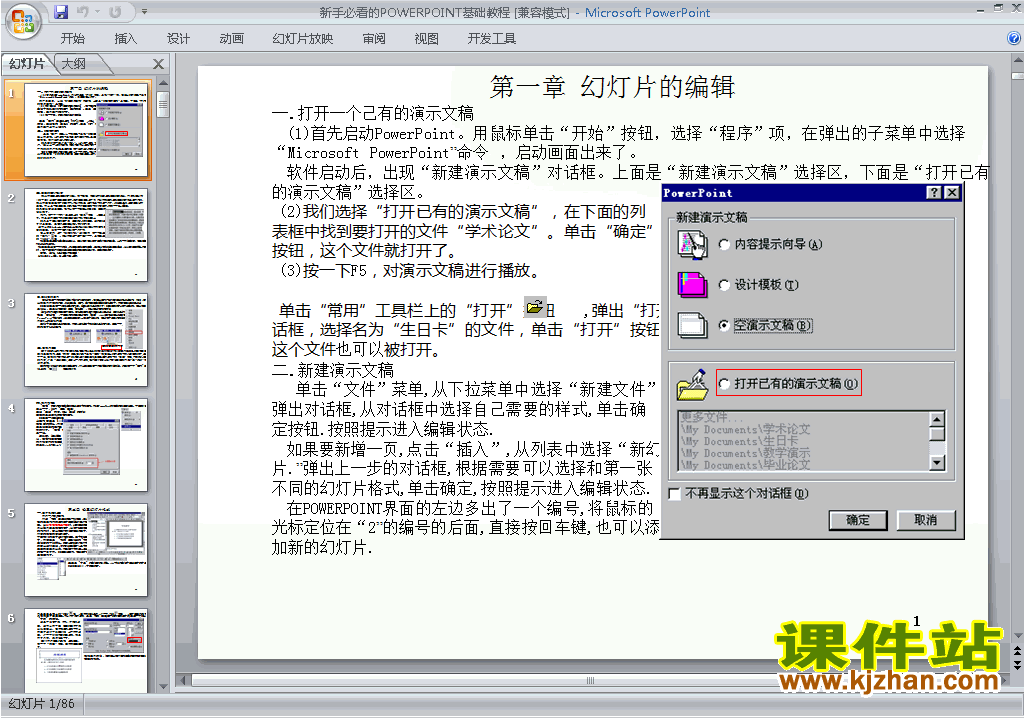Click the thumbnail pane scroll-down arrow
This screenshot has width=1024, height=718.
click(x=163, y=686)
